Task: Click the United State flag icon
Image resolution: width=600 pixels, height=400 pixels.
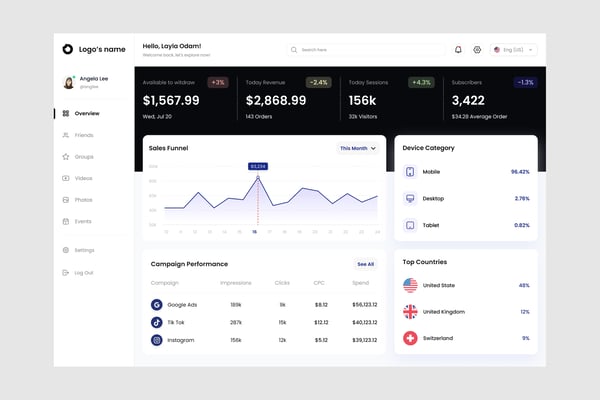Action: [x=410, y=285]
